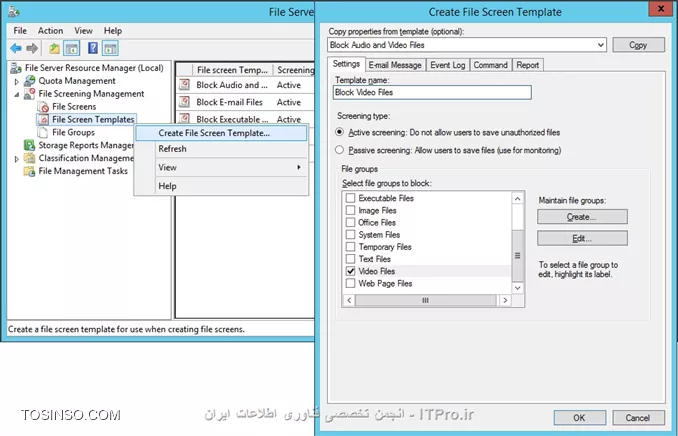Click the File Screens node icon

click(x=43, y=106)
